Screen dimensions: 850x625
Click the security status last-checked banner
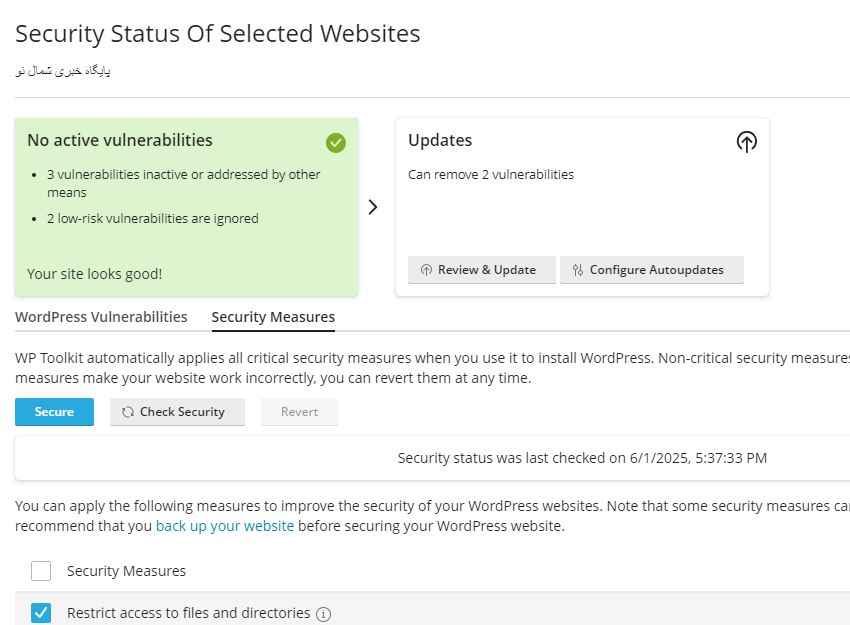(582, 458)
